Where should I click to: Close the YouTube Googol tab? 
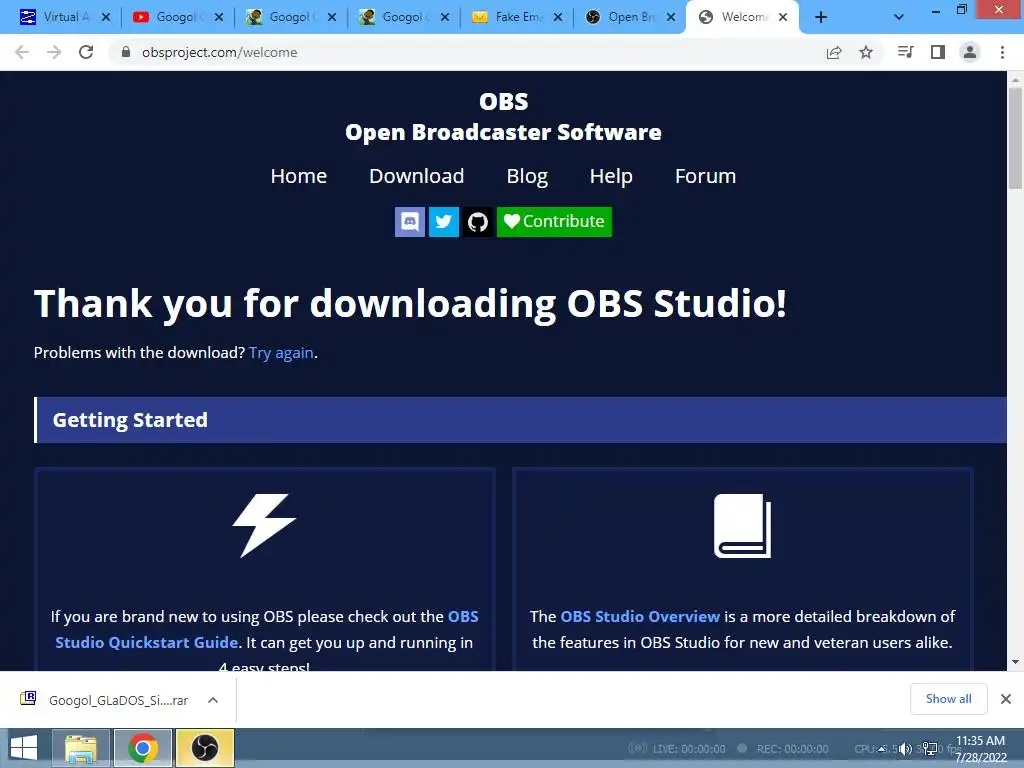[x=219, y=18]
